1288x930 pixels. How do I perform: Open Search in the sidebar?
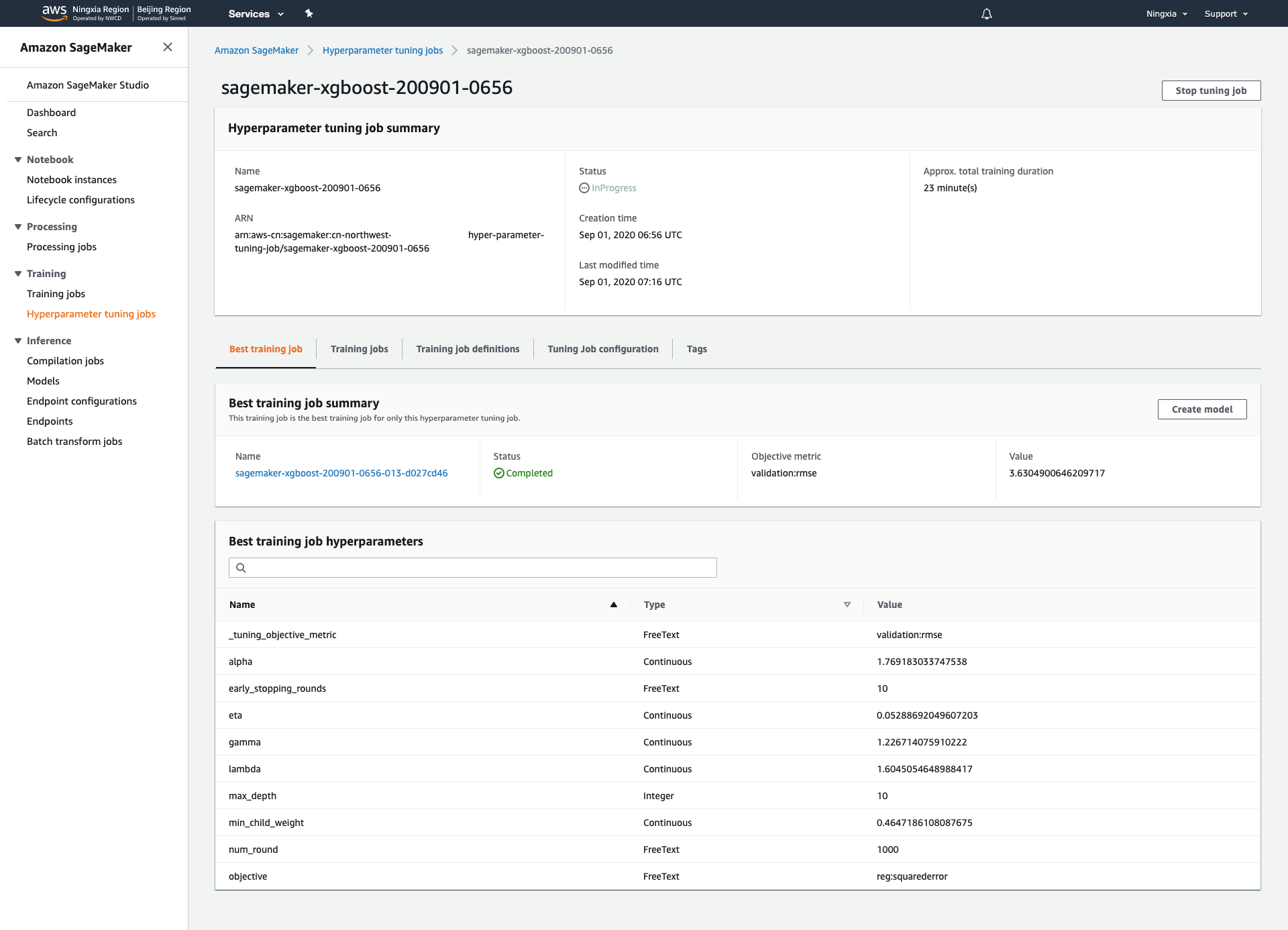(x=42, y=133)
